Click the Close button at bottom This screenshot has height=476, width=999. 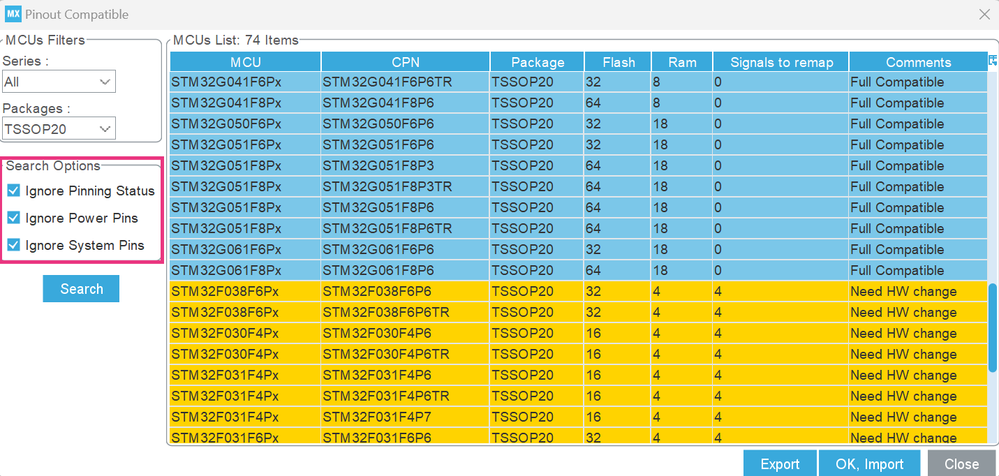(961, 464)
